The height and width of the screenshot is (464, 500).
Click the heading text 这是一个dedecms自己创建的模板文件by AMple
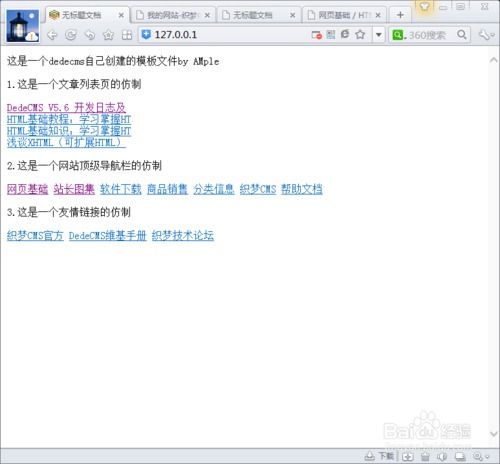pyautogui.click(x=113, y=61)
